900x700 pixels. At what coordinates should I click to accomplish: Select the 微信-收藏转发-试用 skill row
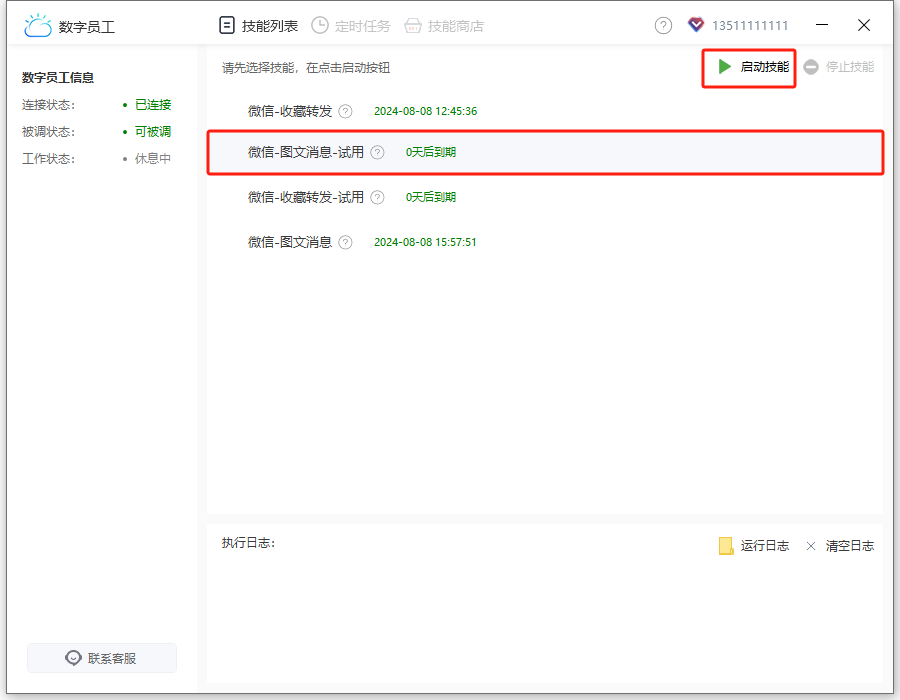(x=545, y=197)
